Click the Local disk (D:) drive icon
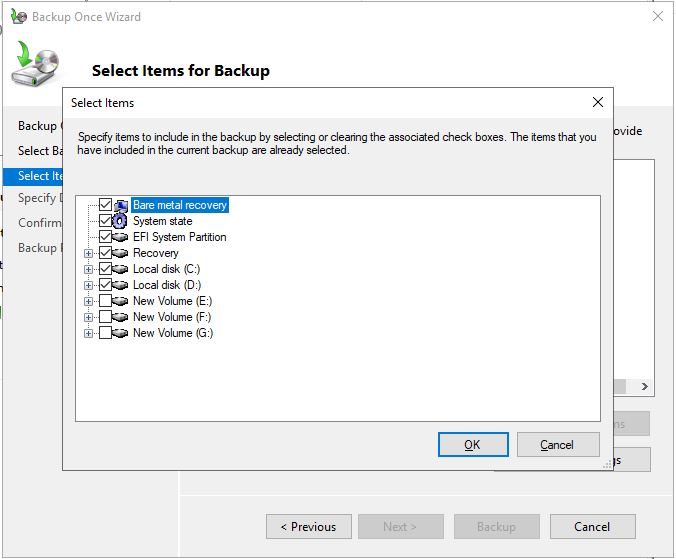Screen dimensions: 676x559 click(121, 285)
